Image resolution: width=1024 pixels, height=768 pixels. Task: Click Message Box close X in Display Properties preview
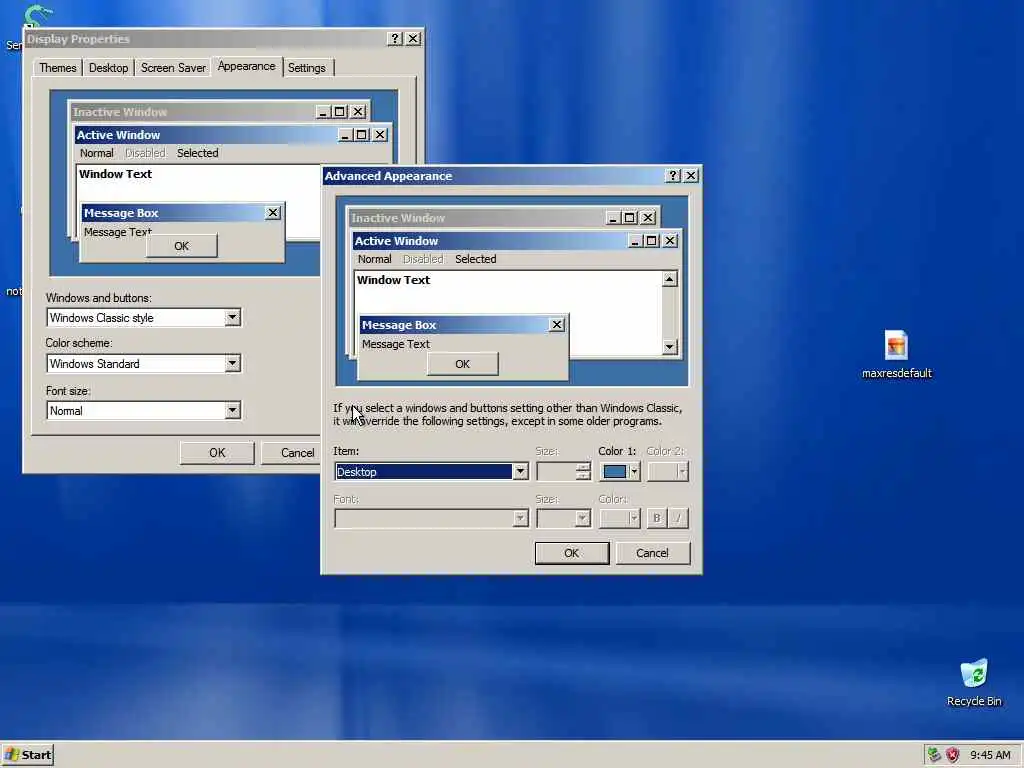(x=273, y=213)
